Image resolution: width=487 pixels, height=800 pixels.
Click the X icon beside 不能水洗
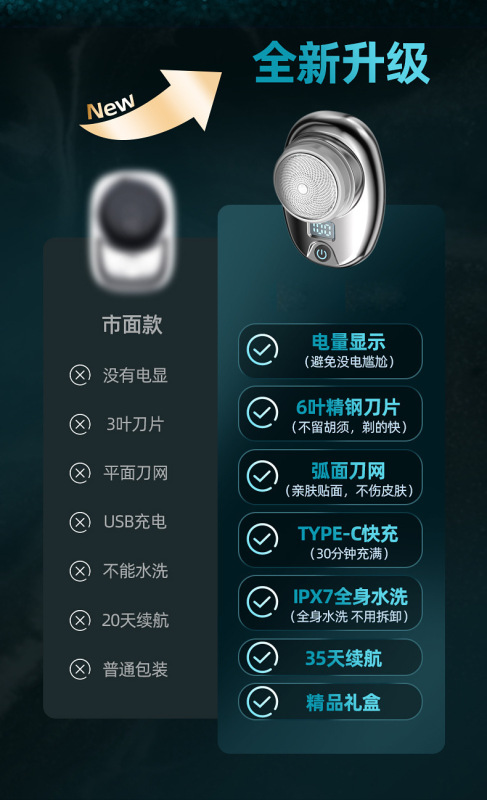click(80, 571)
